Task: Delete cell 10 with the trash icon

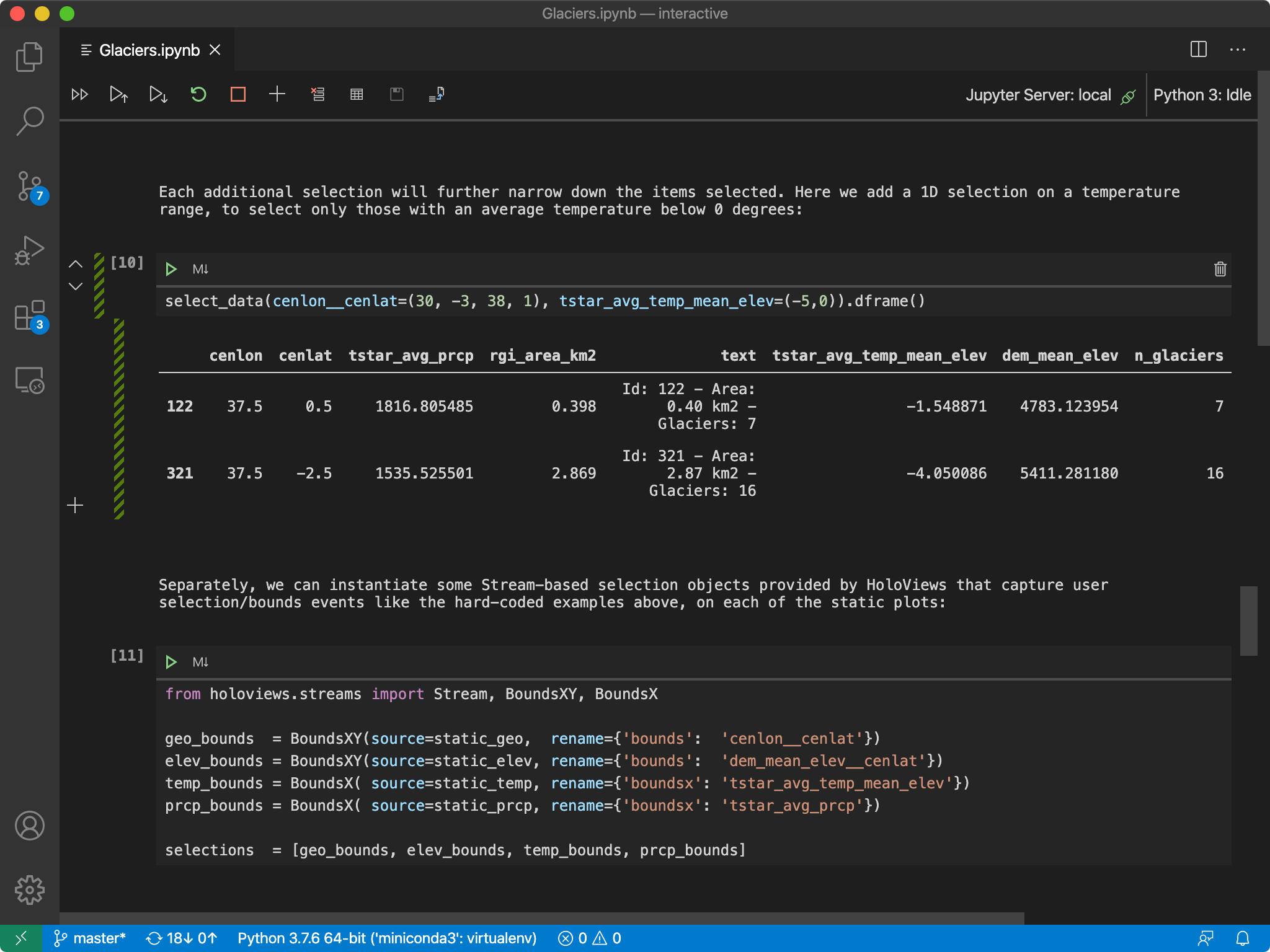Action: pos(1219,269)
